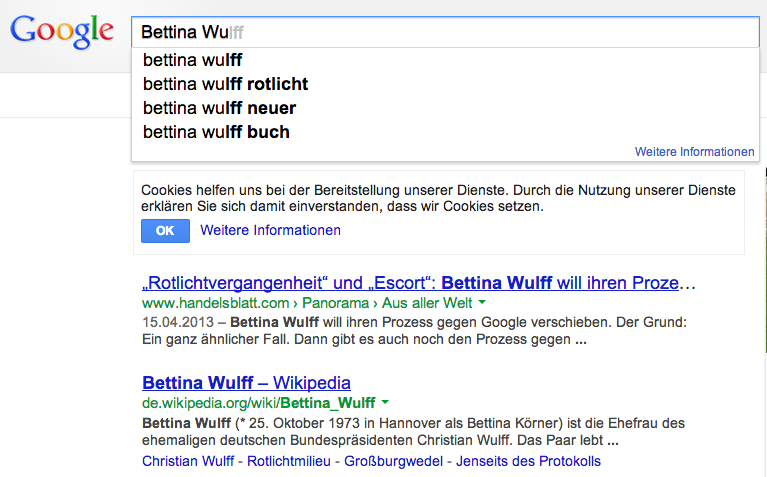The image size is (767, 477).
Task: Click Wikipedia snippet text "25. Oktober 1973"
Action: [x=305, y=423]
